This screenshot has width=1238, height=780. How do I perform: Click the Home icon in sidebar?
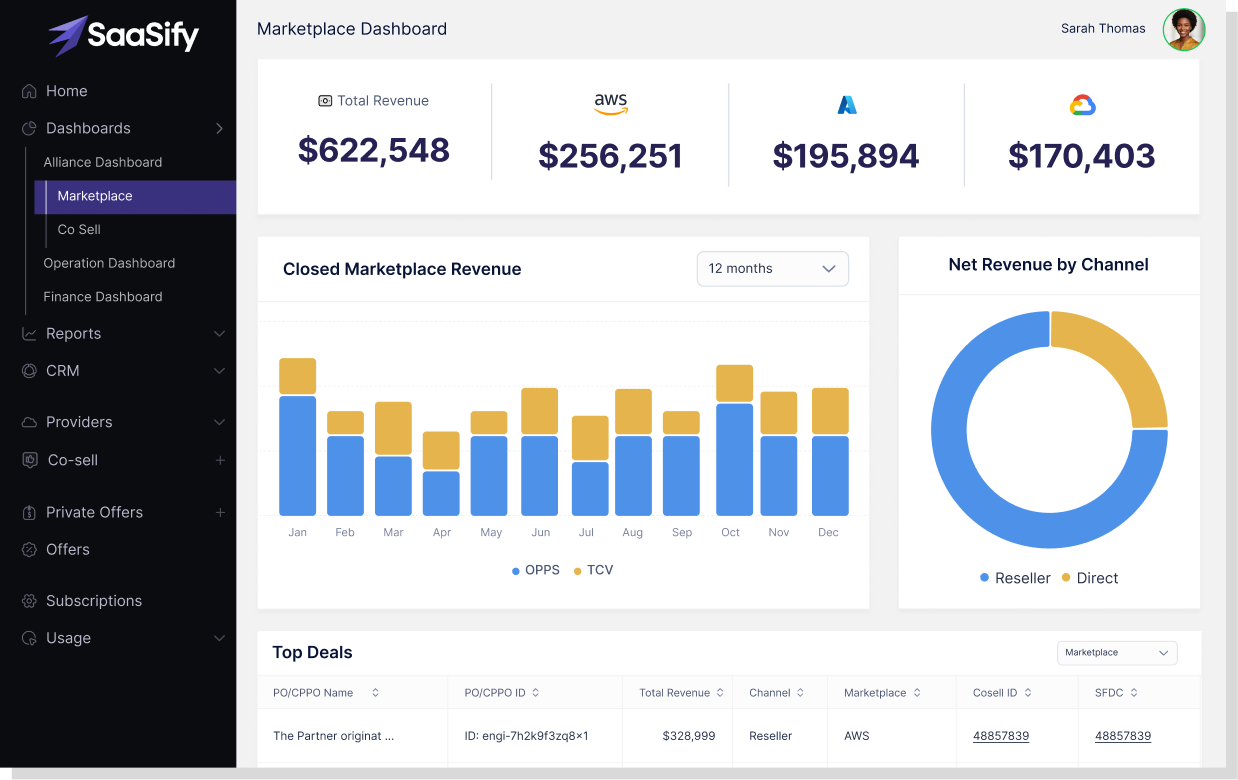tap(29, 91)
